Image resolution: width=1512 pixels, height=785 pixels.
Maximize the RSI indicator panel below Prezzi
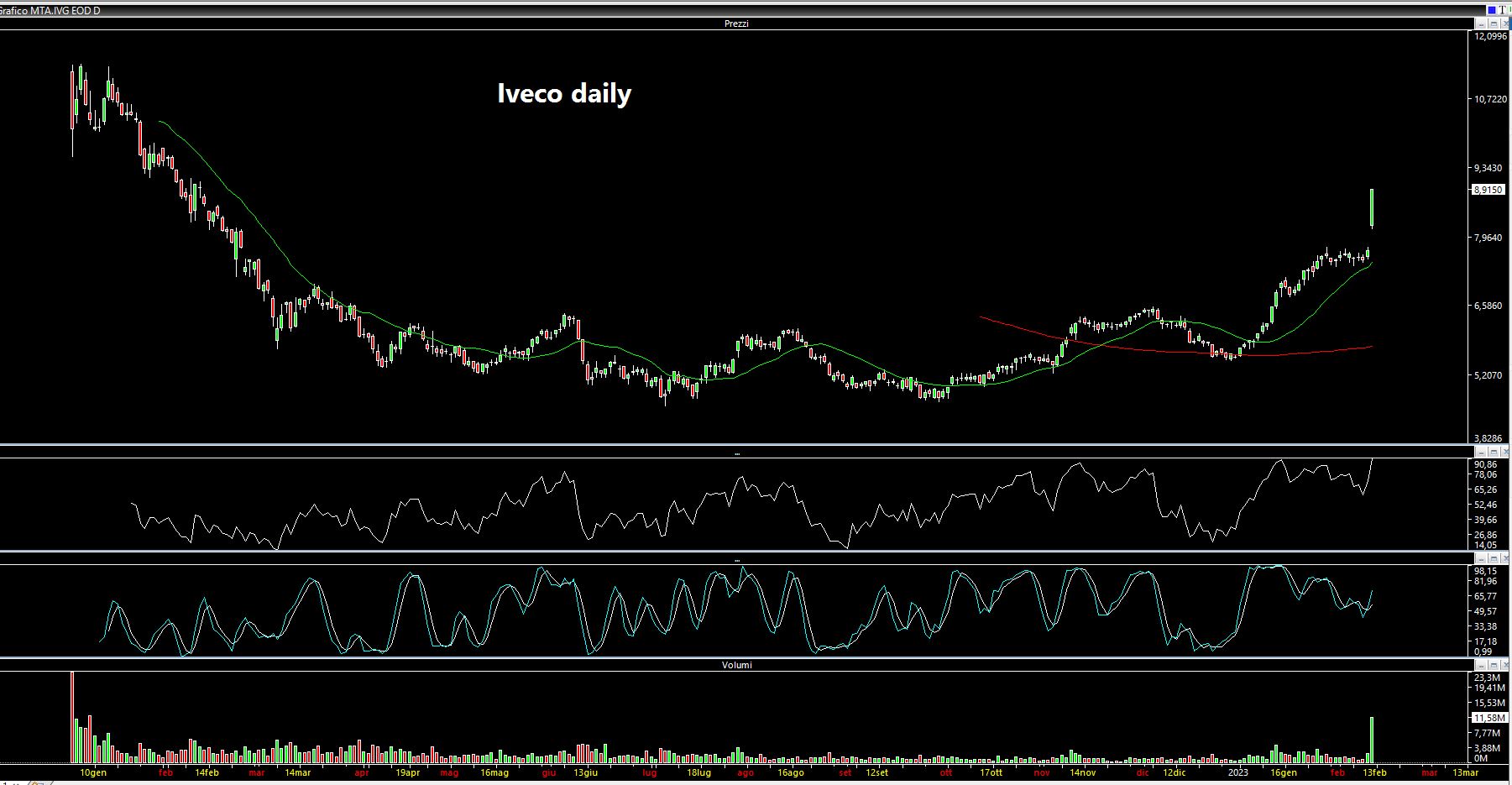(x=1493, y=453)
